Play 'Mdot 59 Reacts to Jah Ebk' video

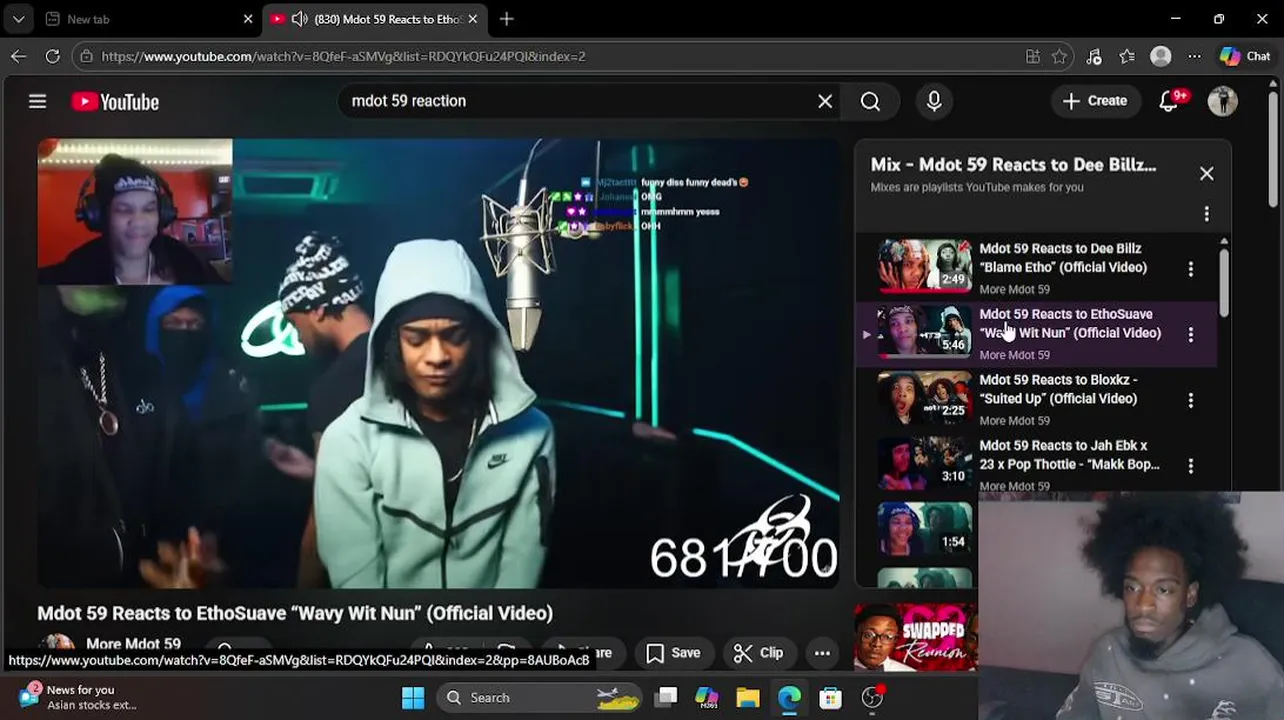1069,455
